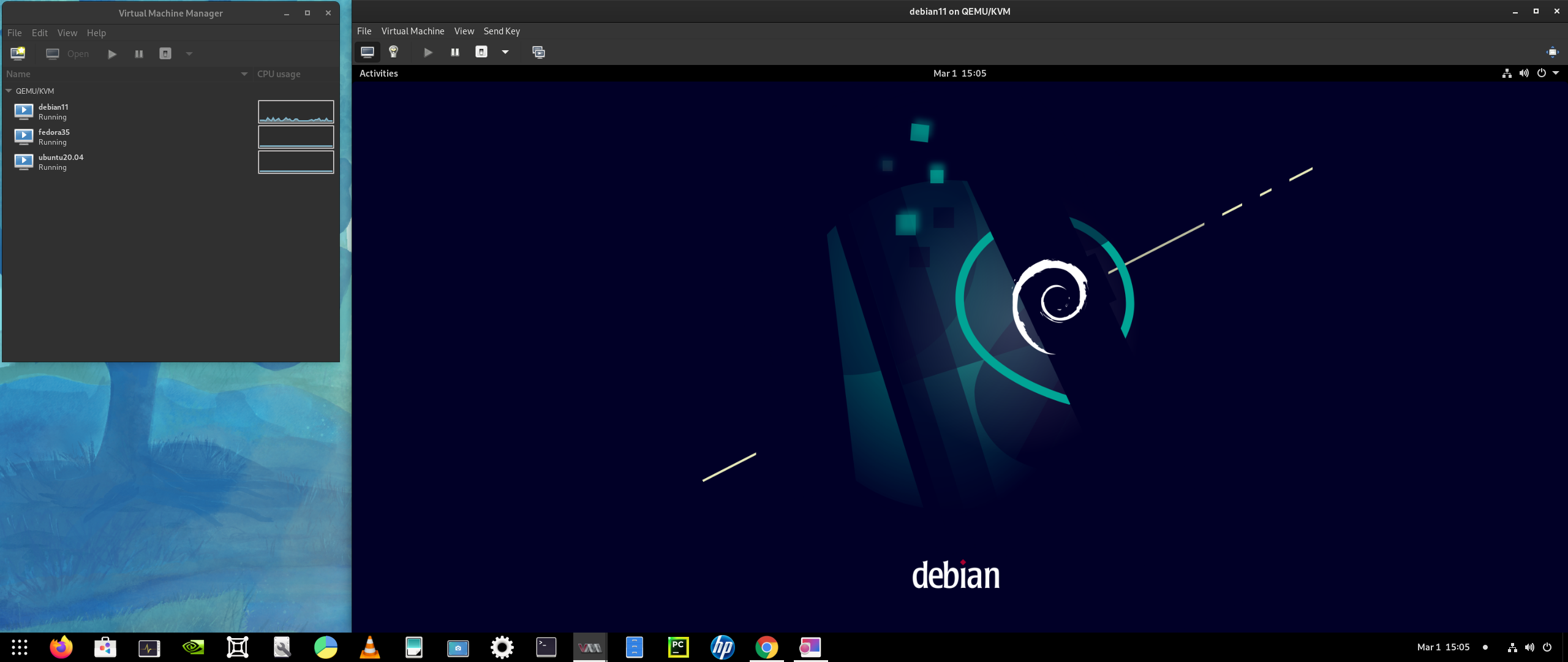Pause the debian11 virtual machine
This screenshot has height=662, width=1568.
[454, 52]
